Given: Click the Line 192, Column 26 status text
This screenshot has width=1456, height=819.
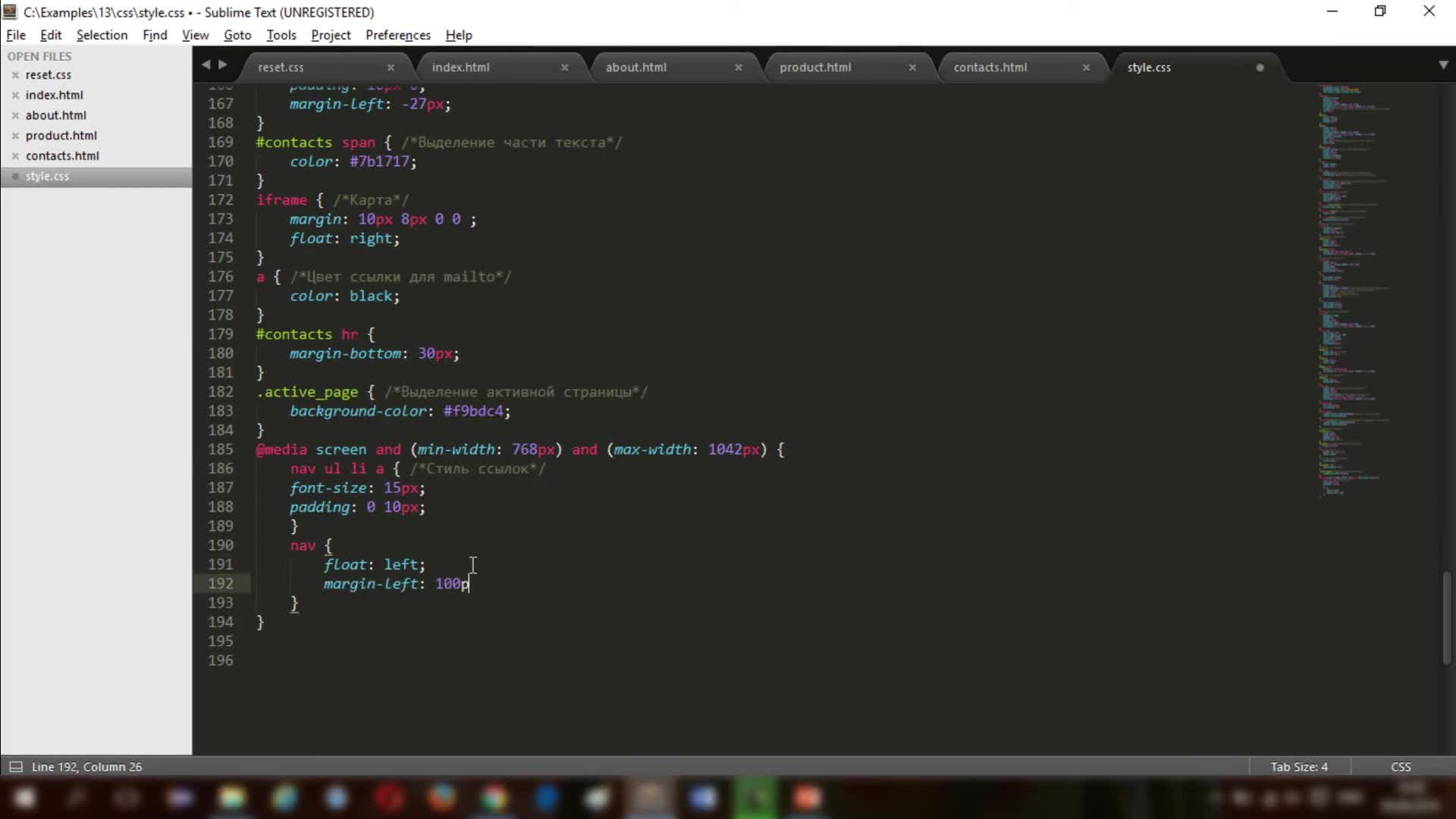Looking at the screenshot, I should tap(86, 767).
